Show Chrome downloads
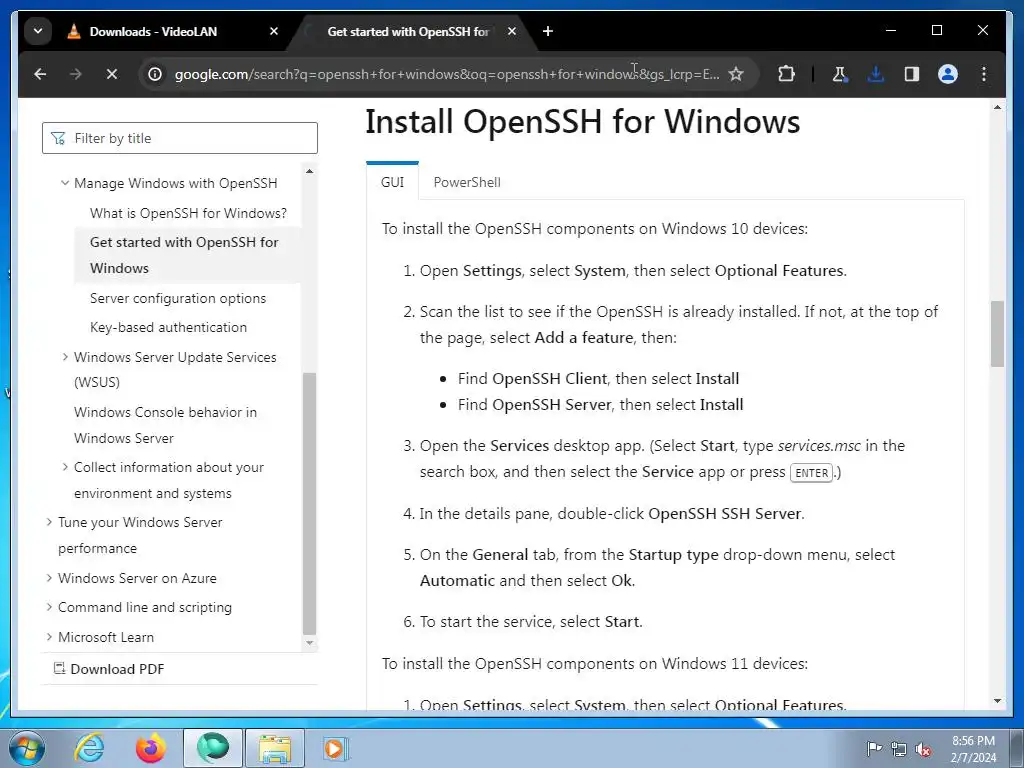 (x=875, y=74)
